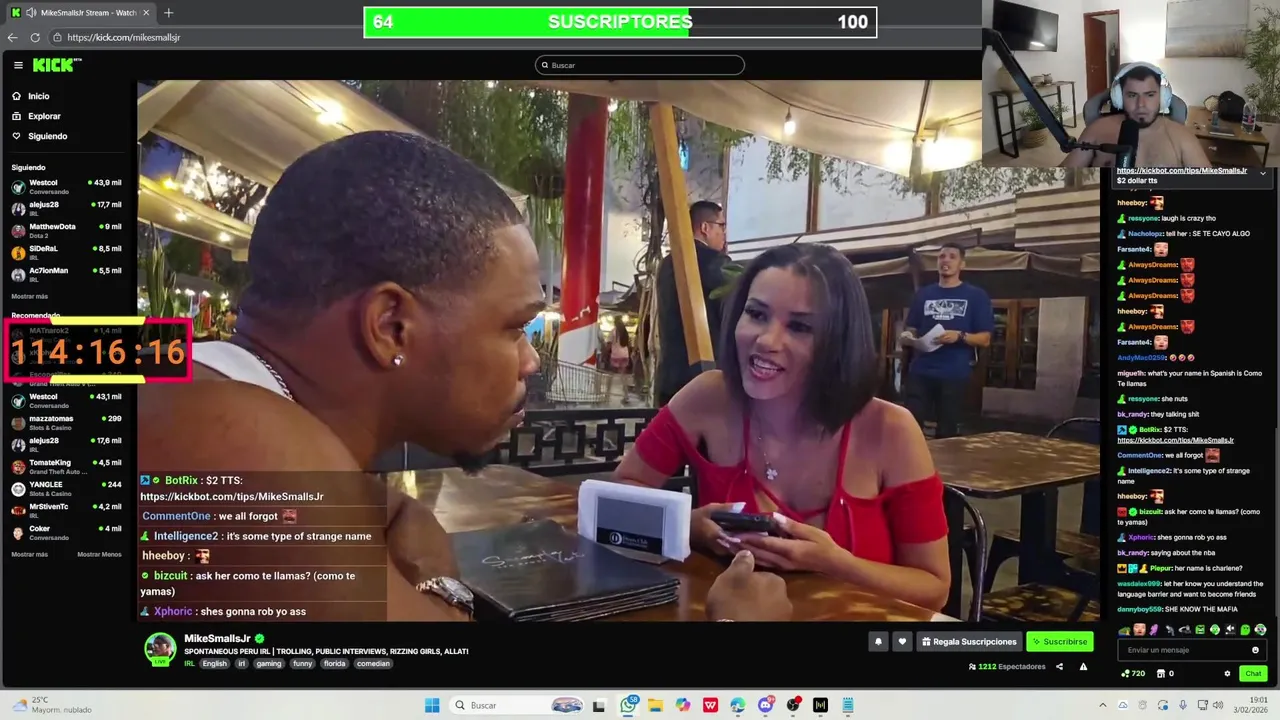Open File Explorer from taskbar
Screen dimensions: 1280x720
pos(655,705)
